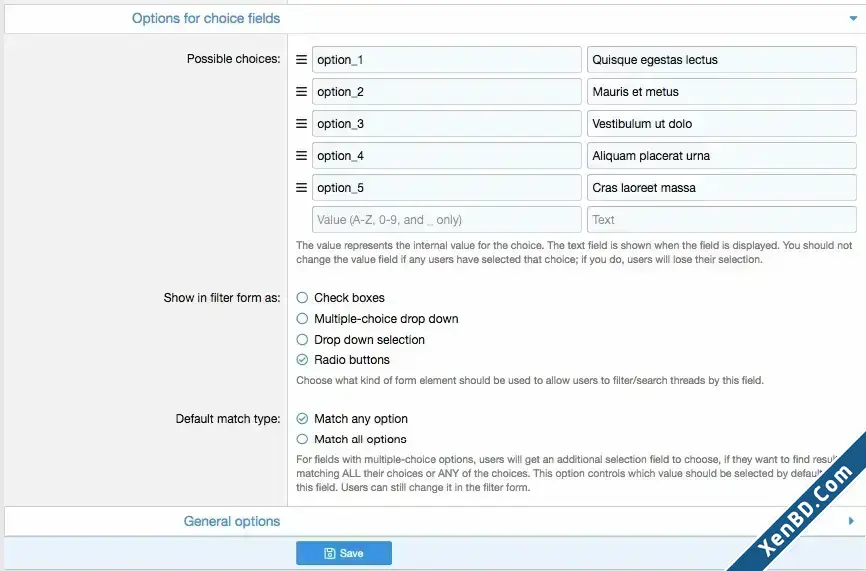Select Multiple-choice drop down option

(x=302, y=319)
